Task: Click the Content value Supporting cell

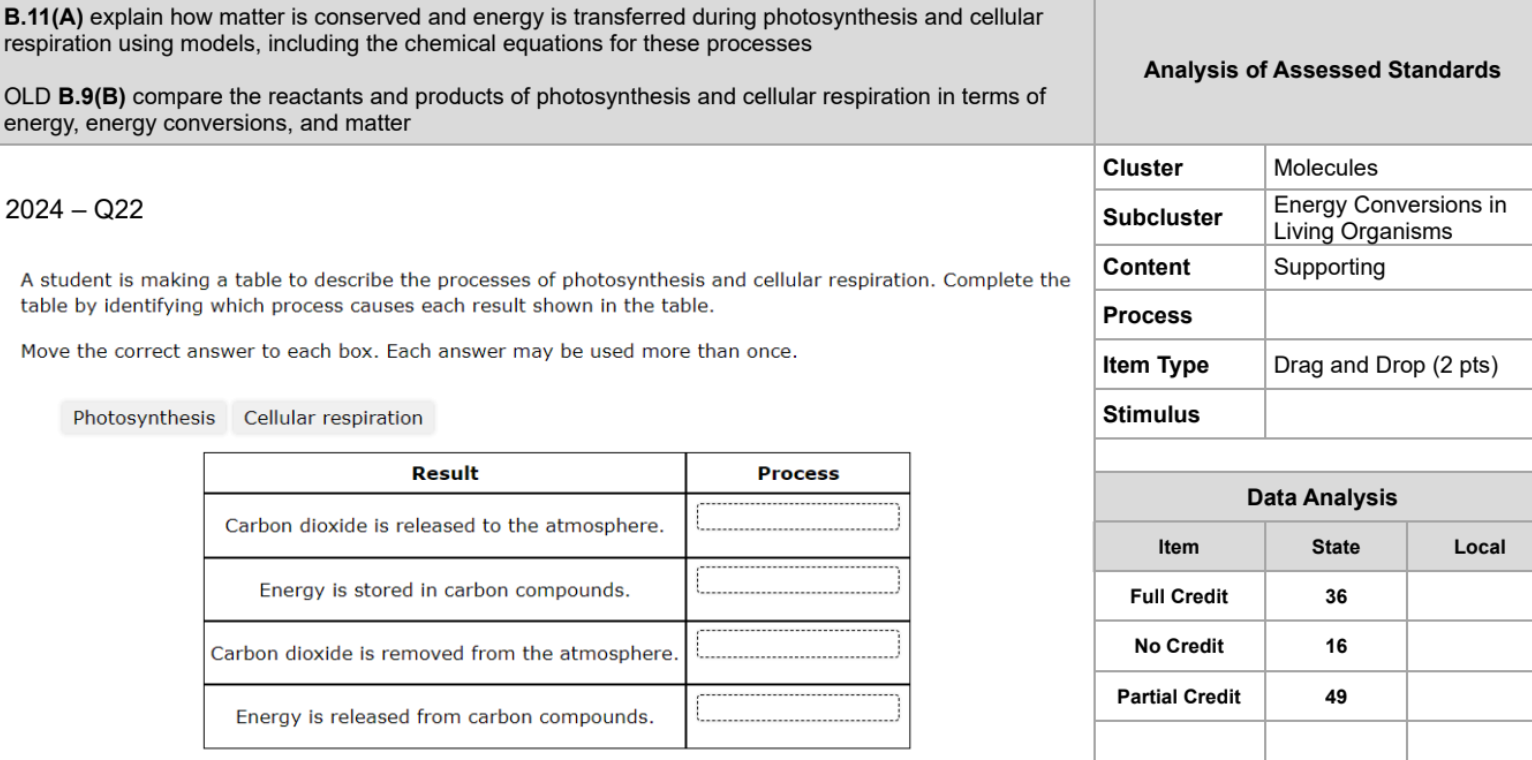Action: 1398,268
